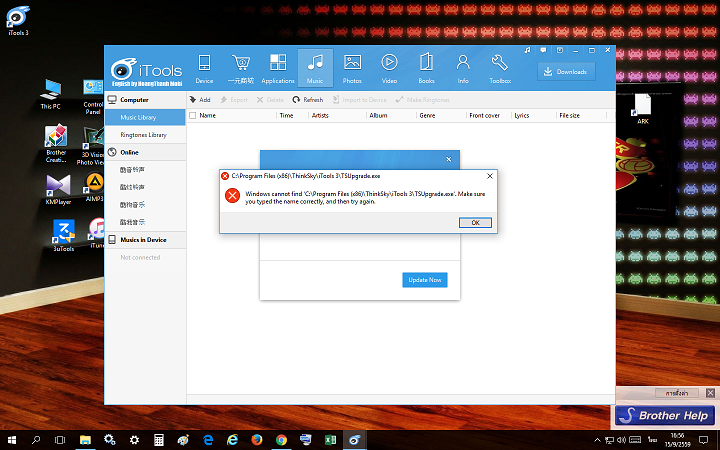Image resolution: width=720 pixels, height=450 pixels.
Task: Click the Musics in Device header
Action: (x=145, y=240)
